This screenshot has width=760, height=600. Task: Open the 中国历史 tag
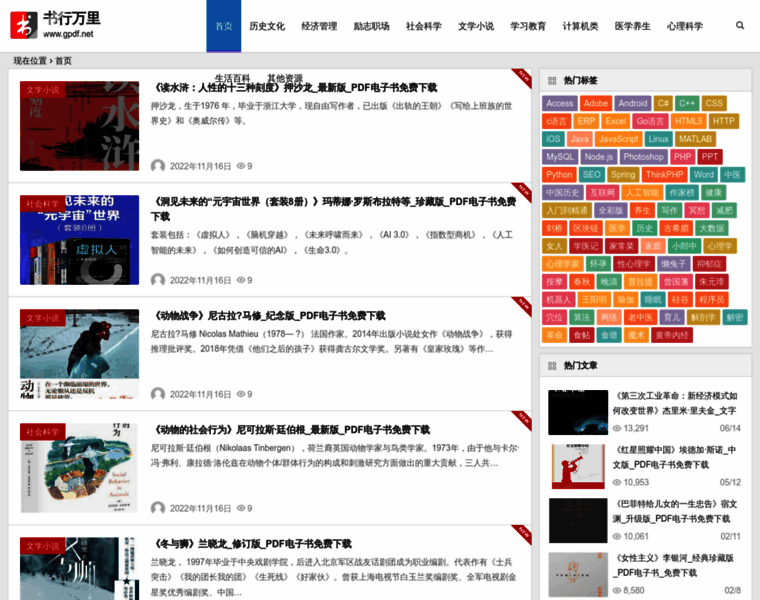[562, 193]
